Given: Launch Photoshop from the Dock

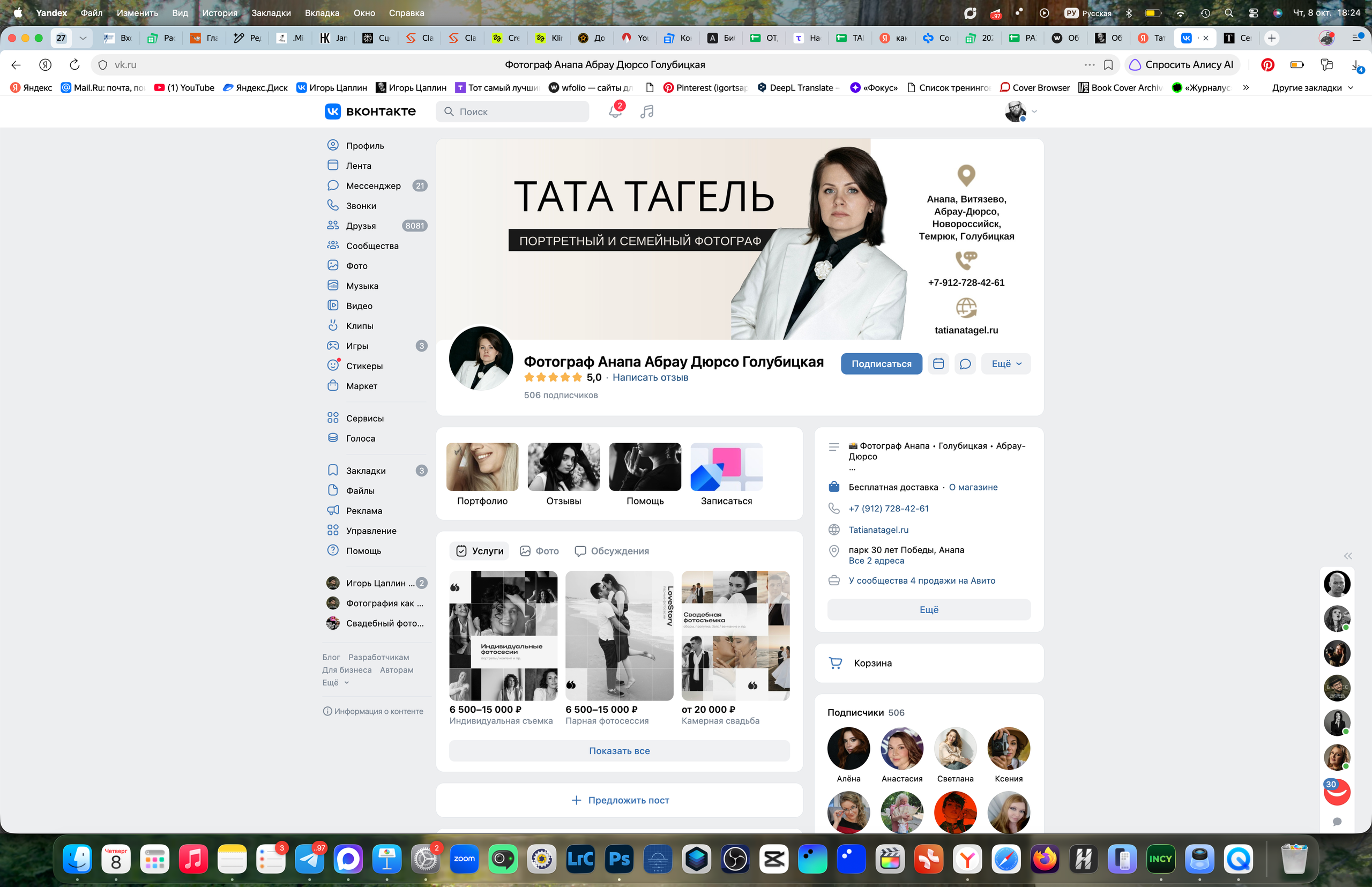Looking at the screenshot, I should [619, 859].
